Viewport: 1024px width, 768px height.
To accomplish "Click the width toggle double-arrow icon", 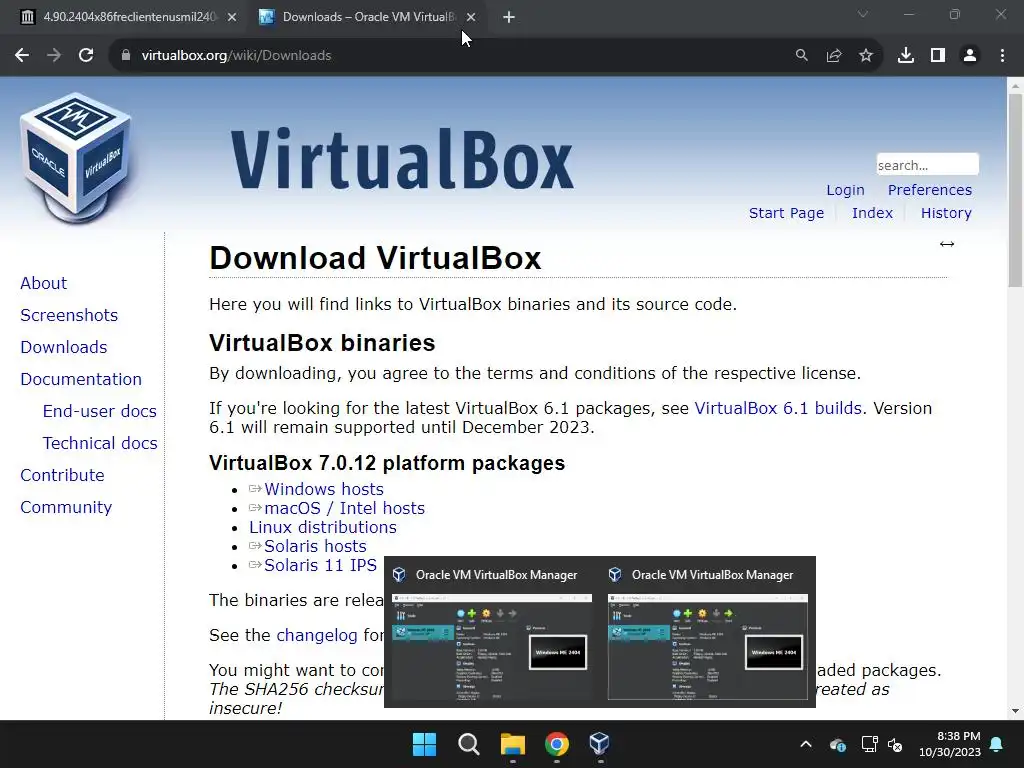I will click(x=947, y=244).
